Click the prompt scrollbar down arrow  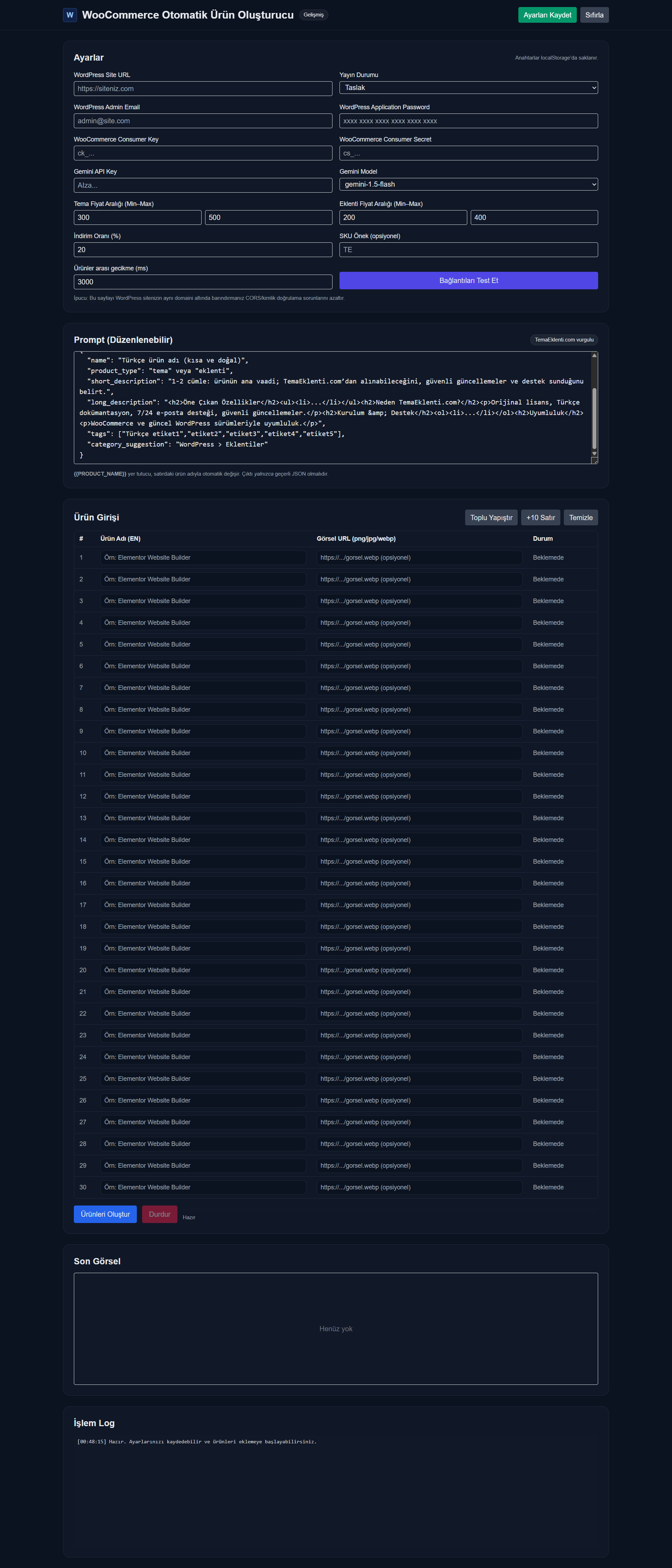tap(594, 454)
